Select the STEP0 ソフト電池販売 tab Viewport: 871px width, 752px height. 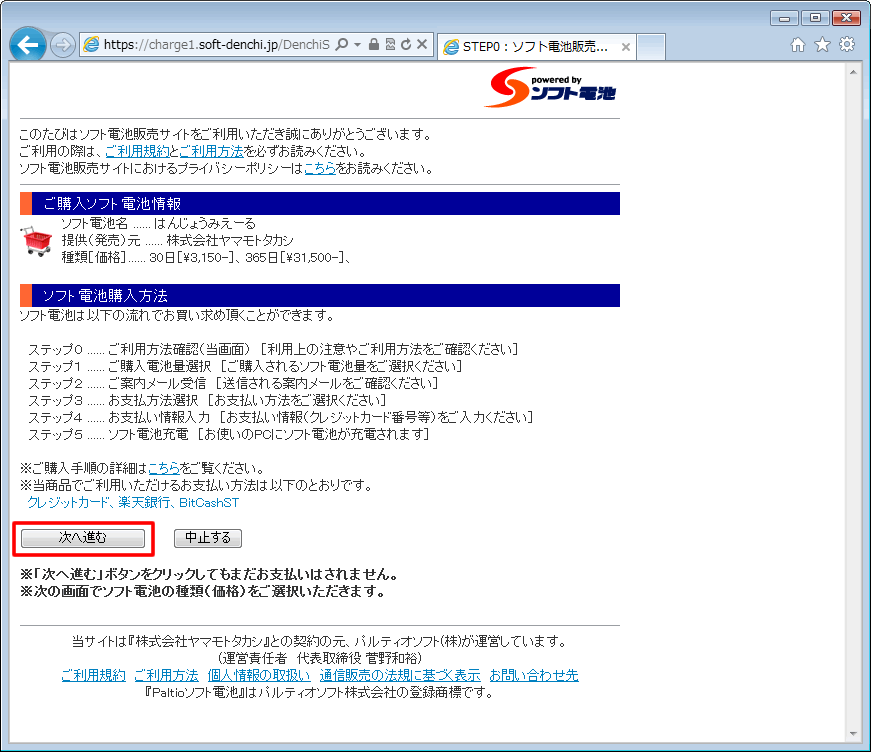point(530,47)
